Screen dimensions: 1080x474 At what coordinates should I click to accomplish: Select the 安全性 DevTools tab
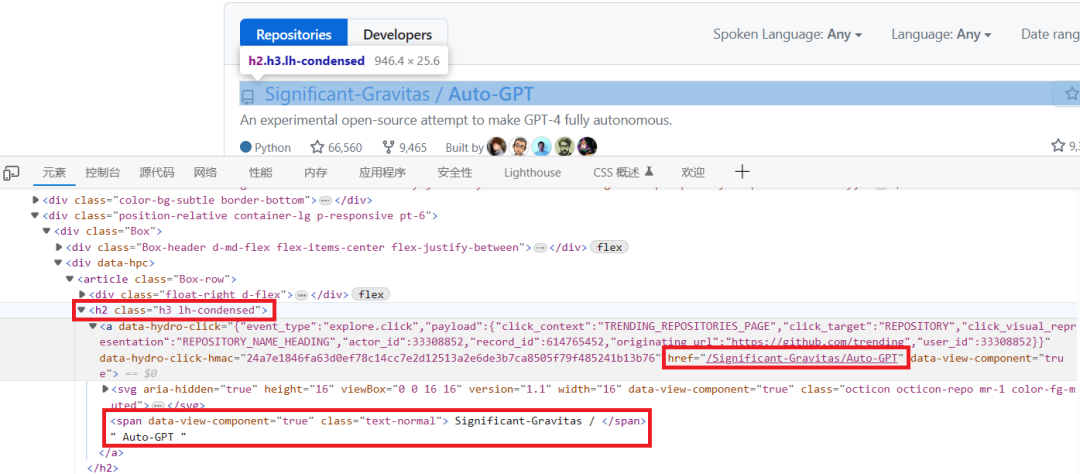(x=455, y=173)
